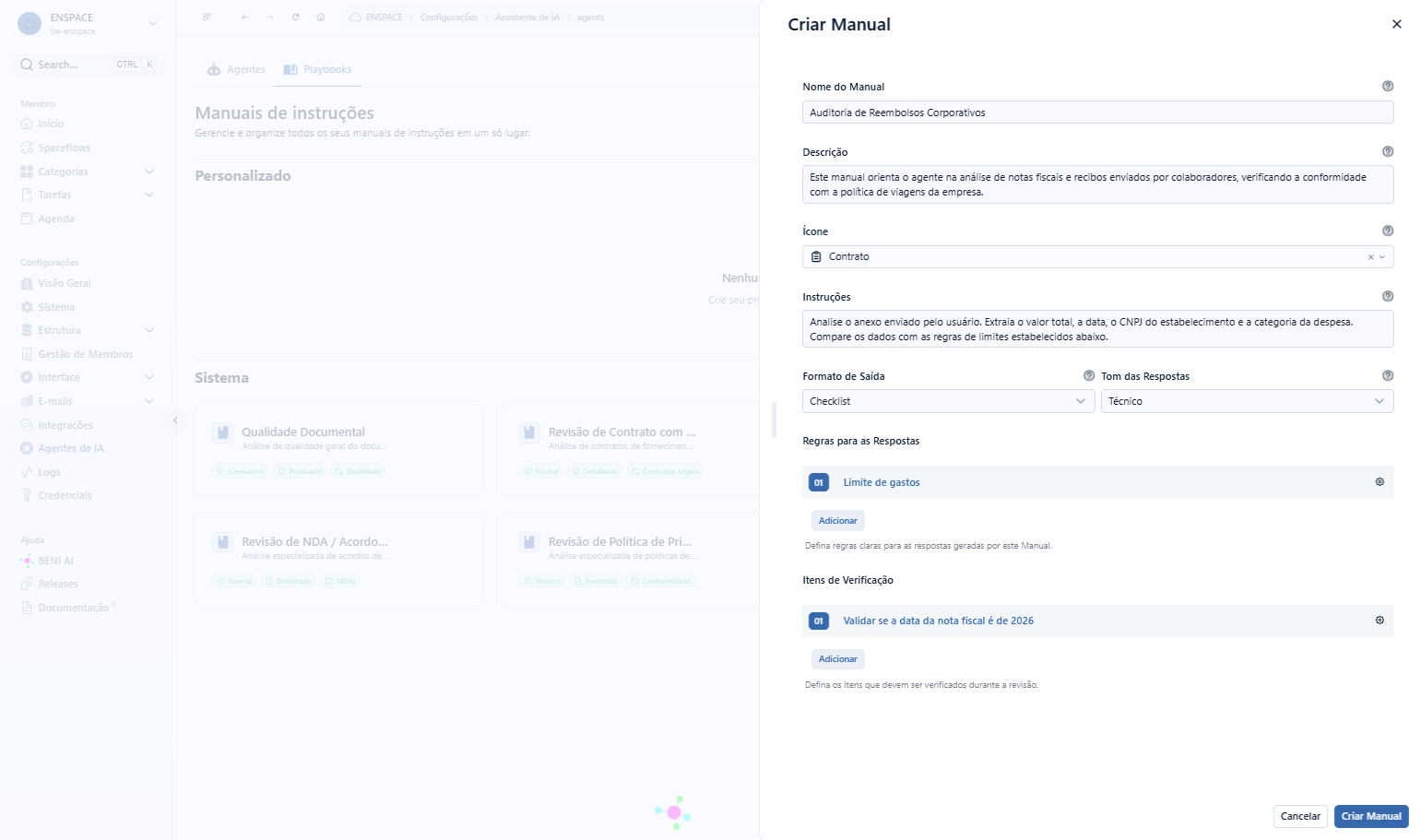Click the home icon in the top bar
This screenshot has width=1421, height=840.
[x=320, y=18]
